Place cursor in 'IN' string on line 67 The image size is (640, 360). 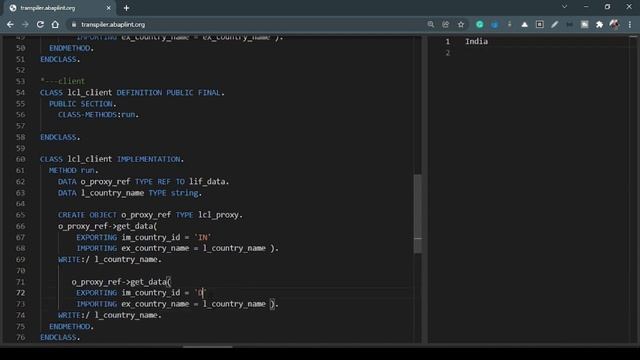(203, 237)
